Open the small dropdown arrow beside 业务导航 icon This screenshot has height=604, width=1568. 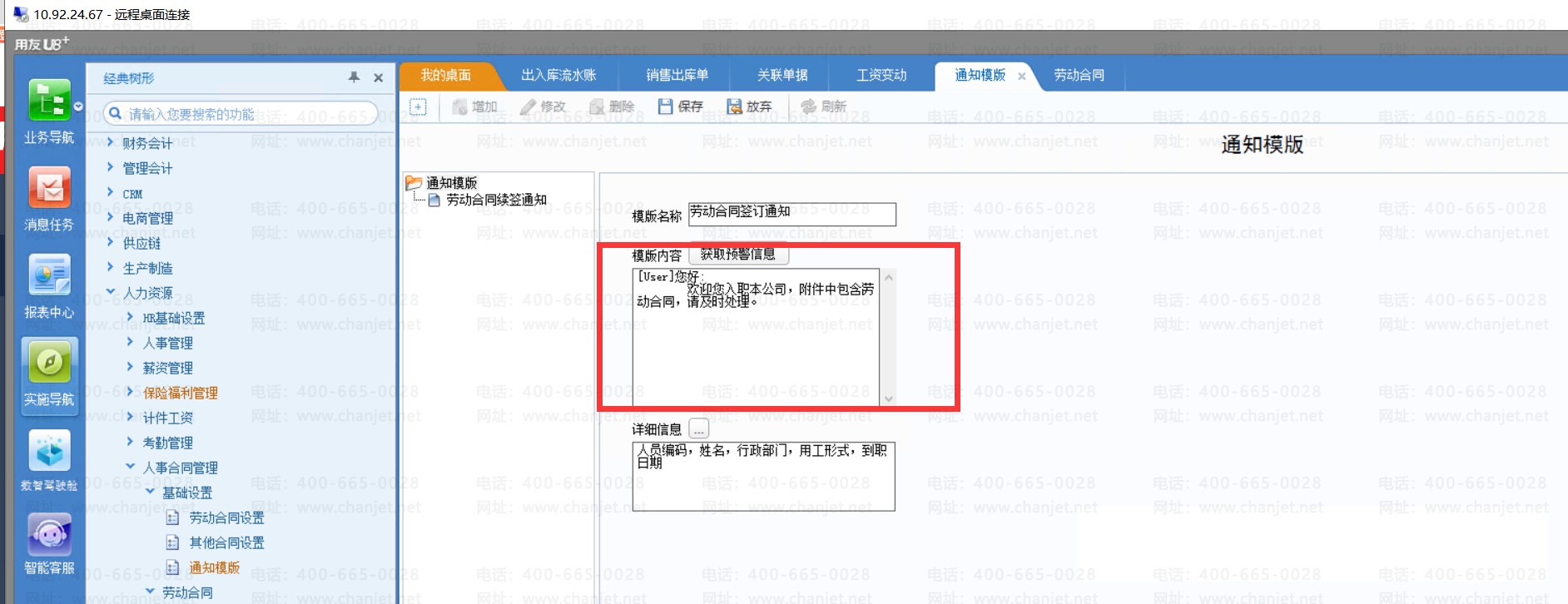[78, 106]
